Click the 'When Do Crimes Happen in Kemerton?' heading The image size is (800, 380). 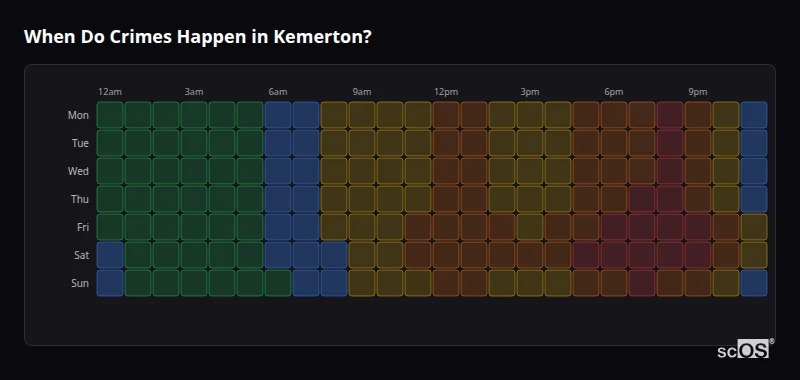click(x=197, y=37)
